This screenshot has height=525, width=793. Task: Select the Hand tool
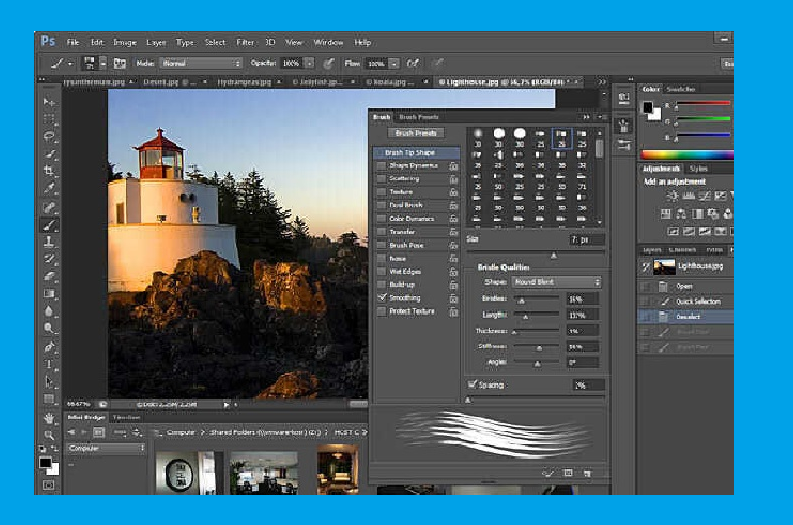[49, 418]
